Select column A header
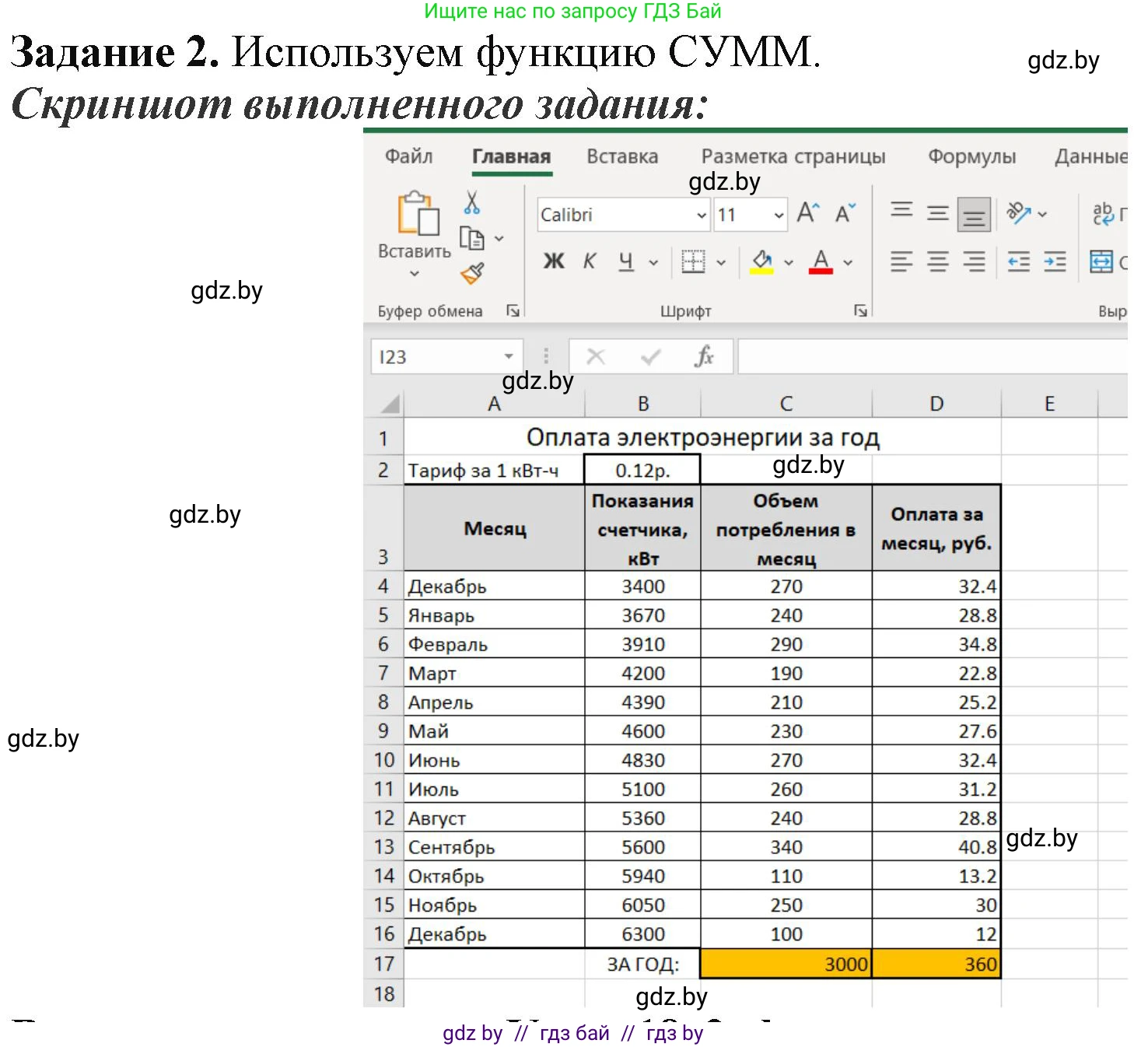 click(494, 404)
